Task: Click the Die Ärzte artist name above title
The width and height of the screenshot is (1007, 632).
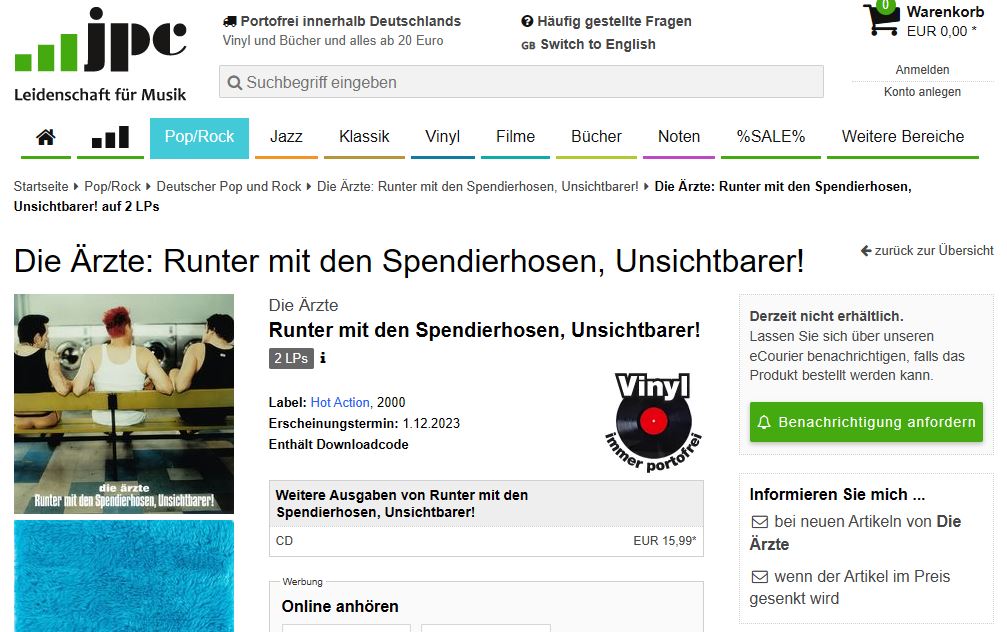Action: point(303,305)
